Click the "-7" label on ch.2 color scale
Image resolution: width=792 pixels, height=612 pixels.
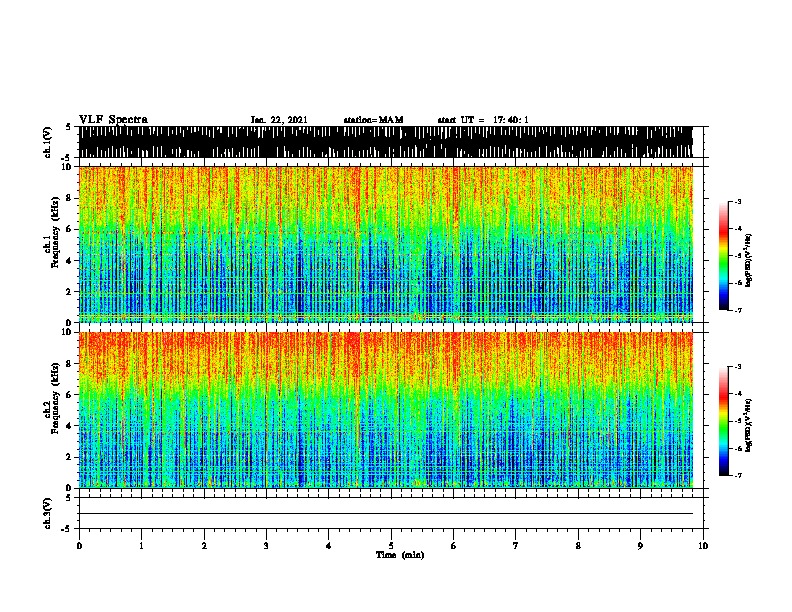[737, 475]
